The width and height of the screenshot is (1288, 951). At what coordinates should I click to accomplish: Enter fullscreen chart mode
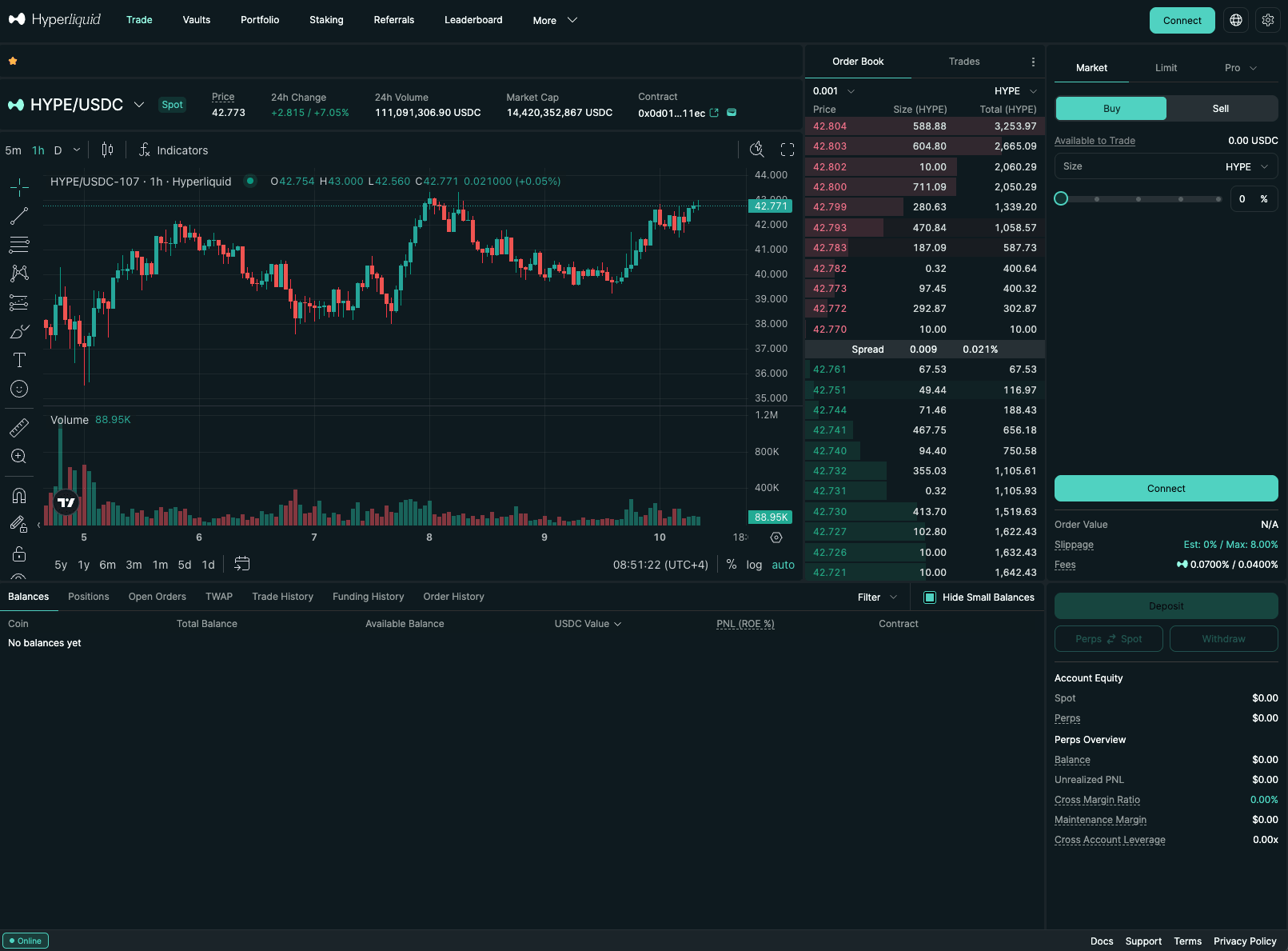click(x=788, y=150)
